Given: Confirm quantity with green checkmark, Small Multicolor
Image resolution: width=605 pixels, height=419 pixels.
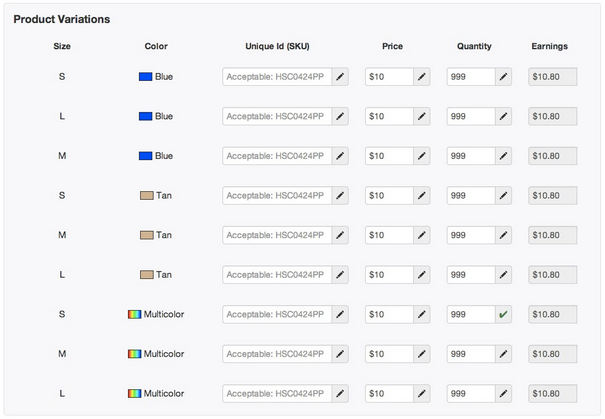Looking at the screenshot, I should point(503,314).
